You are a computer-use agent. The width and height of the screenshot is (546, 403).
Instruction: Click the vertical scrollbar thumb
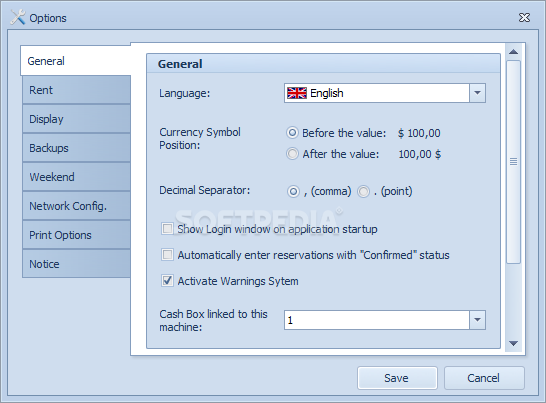tap(513, 162)
